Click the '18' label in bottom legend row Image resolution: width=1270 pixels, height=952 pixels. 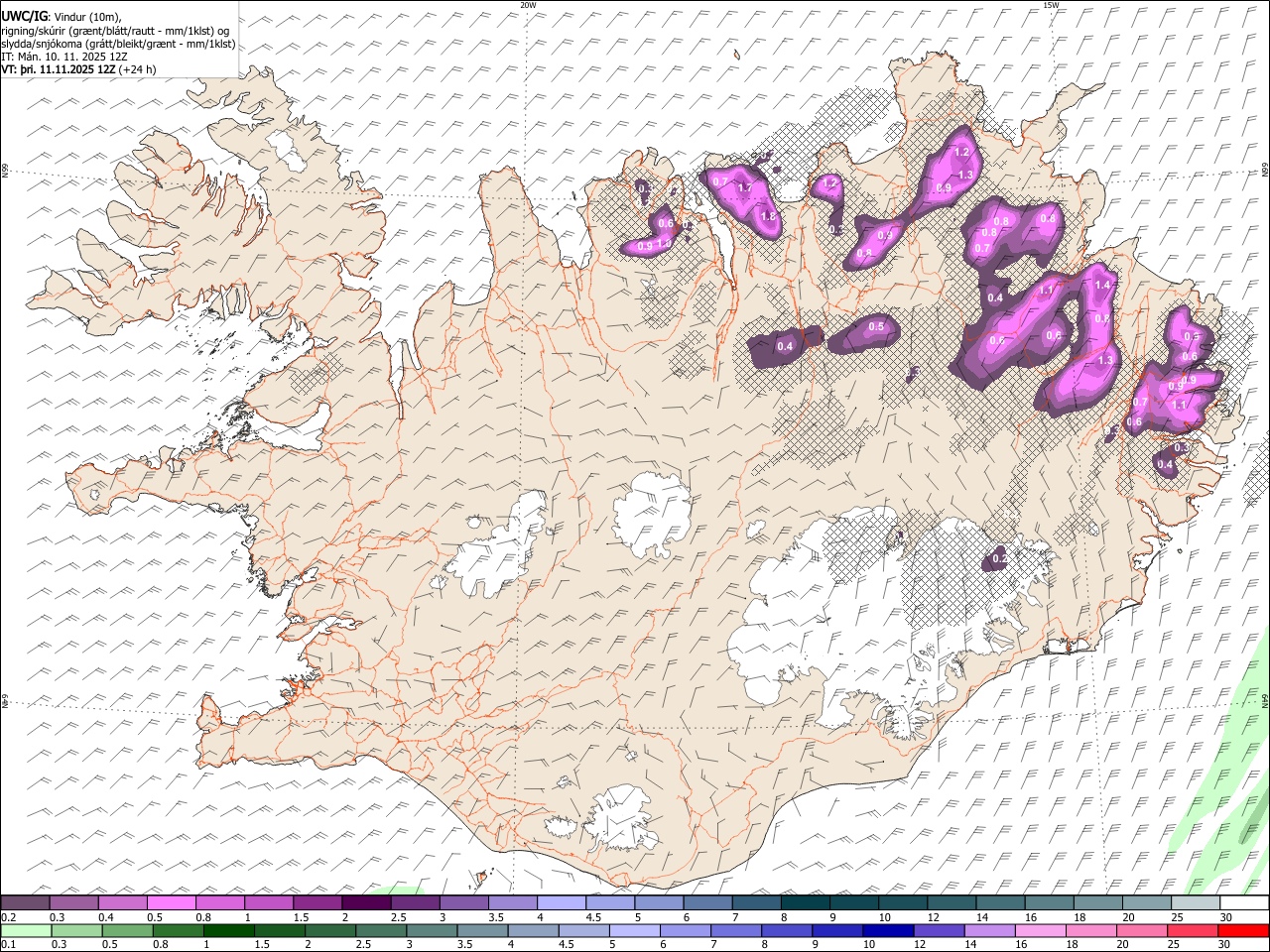click(x=1074, y=944)
